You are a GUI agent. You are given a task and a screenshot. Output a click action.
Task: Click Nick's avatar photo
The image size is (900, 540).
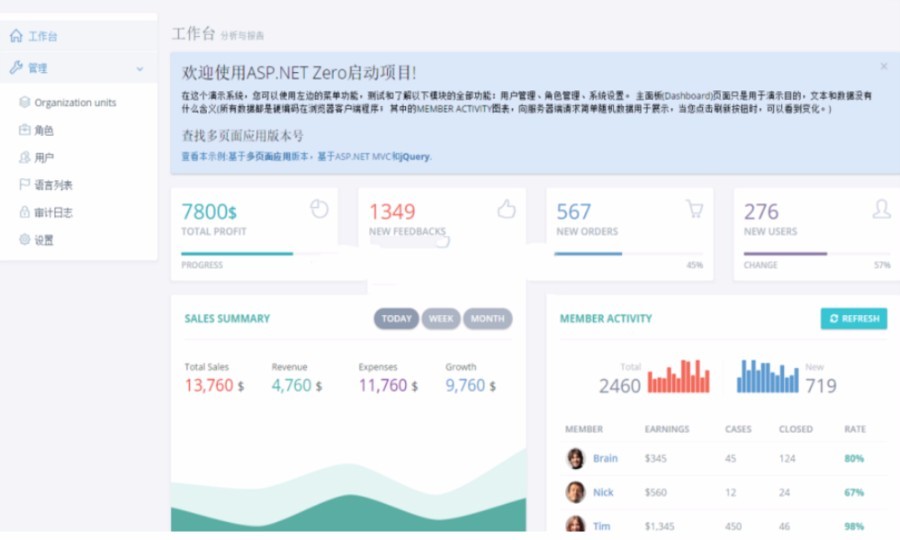coord(575,492)
